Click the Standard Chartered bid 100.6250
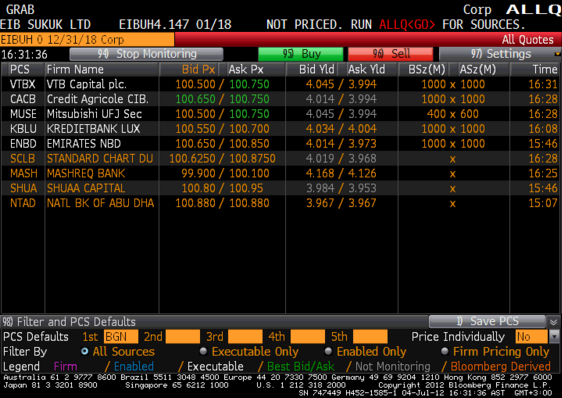Viewport: 562px width, 398px height. pyautogui.click(x=192, y=158)
